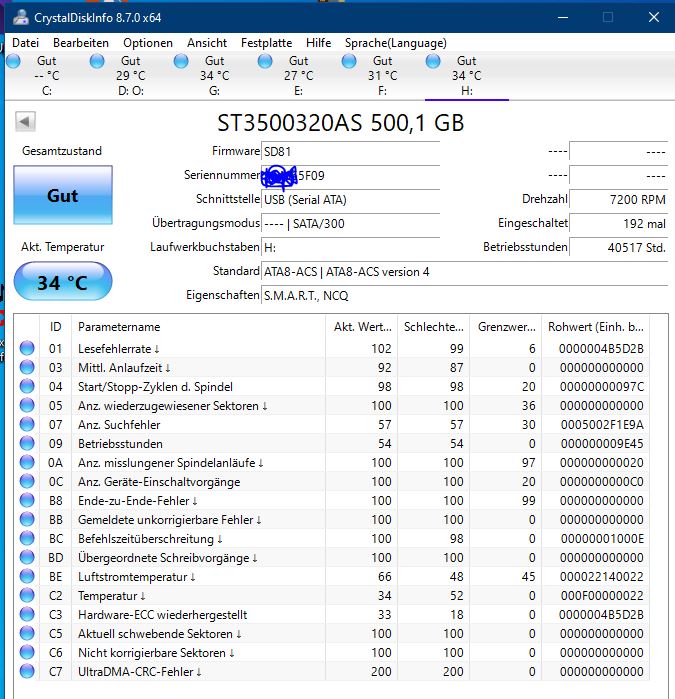Click status orb for Temperatur row C2
Viewport: 675px width, 699px height.
coord(27,596)
